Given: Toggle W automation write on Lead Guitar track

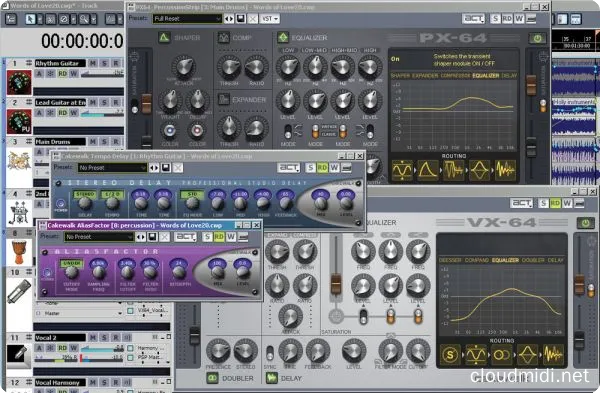Looking at the screenshot, I should (74, 113).
